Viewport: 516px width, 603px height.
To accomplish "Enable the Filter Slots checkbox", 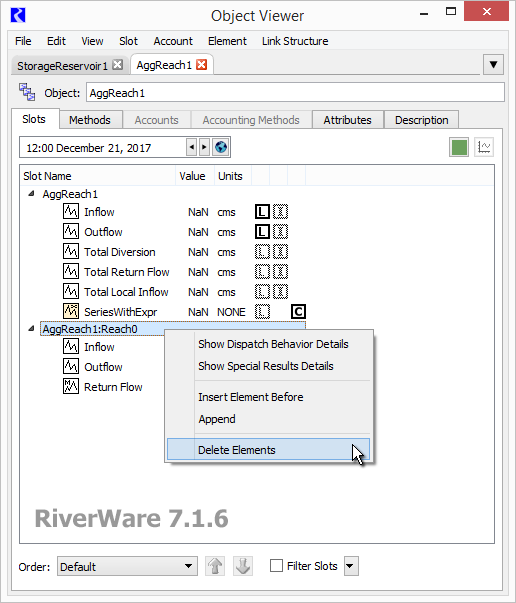I will point(276,566).
